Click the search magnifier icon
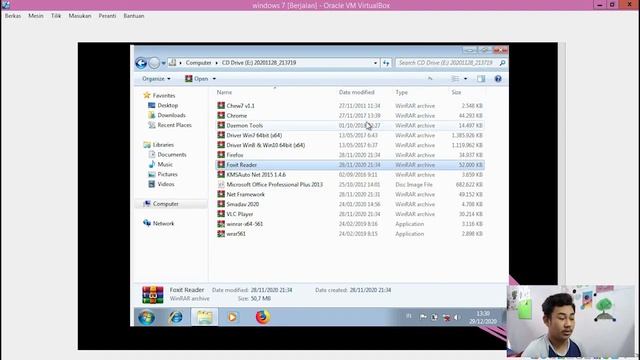Image resolution: width=640 pixels, height=360 pixels. pos(502,63)
